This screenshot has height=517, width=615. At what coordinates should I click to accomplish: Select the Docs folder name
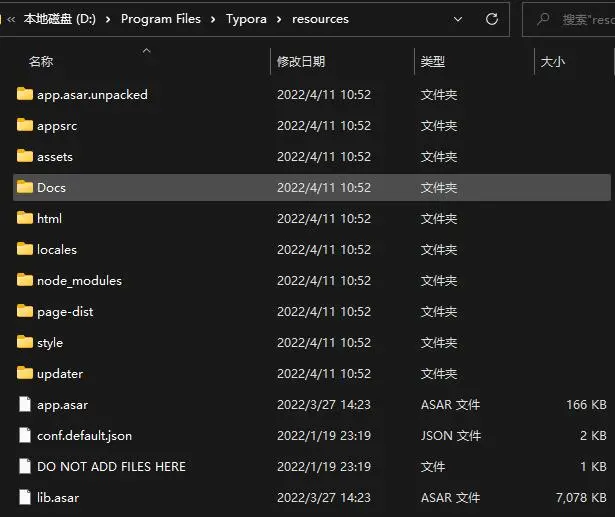point(51,188)
